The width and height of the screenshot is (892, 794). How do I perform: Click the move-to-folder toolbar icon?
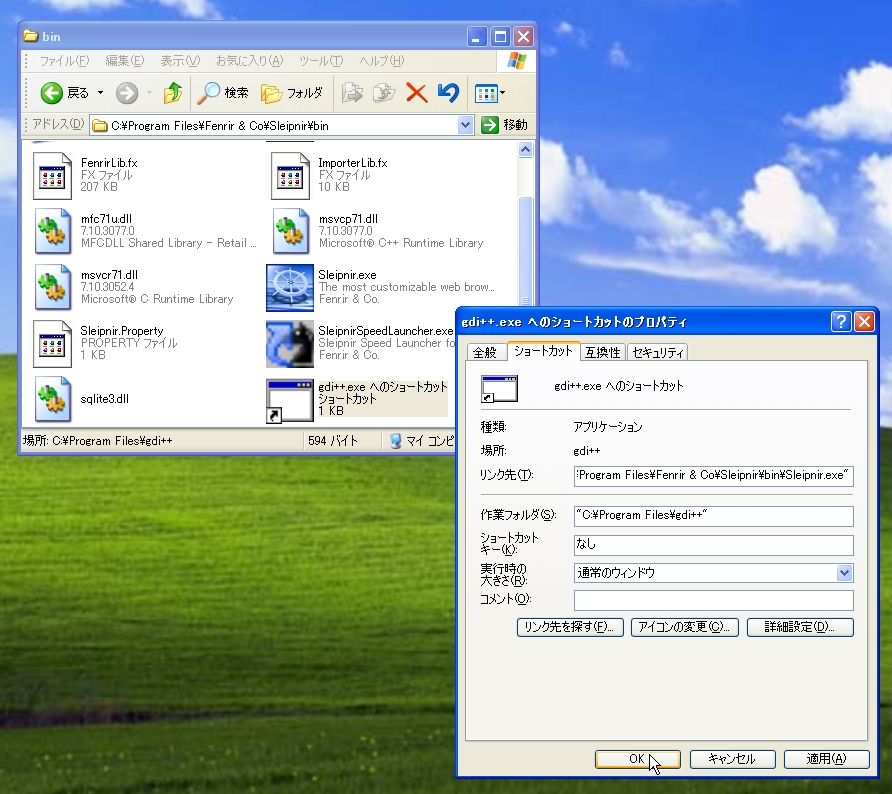coord(352,93)
